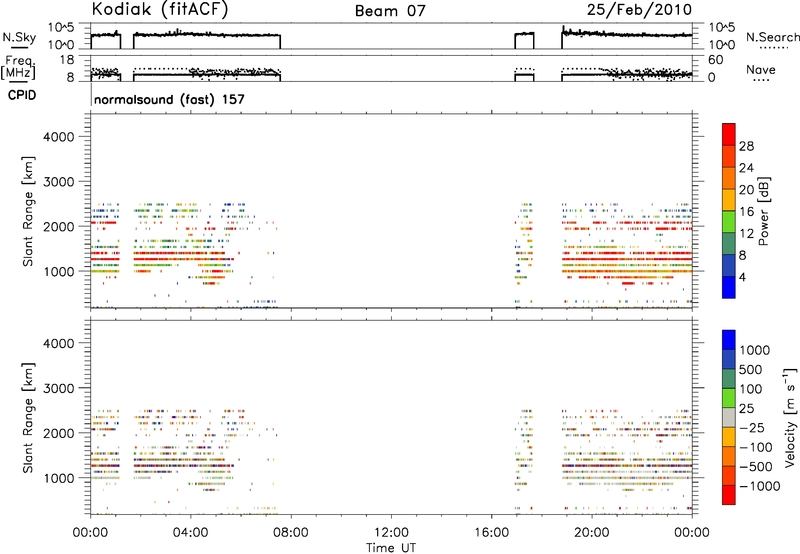The height and width of the screenshot is (554, 800).
Task: Select the 'N.Sky' axis label
Action: click(x=19, y=37)
